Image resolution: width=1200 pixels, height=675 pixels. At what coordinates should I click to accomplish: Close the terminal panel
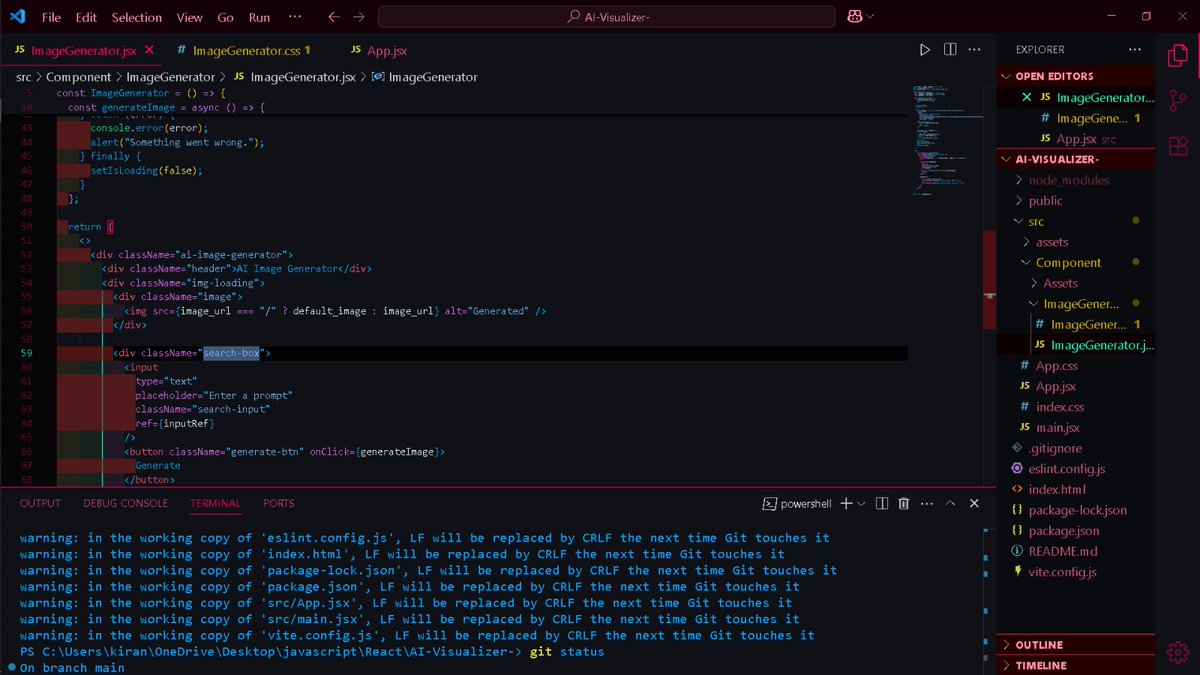pos(974,504)
